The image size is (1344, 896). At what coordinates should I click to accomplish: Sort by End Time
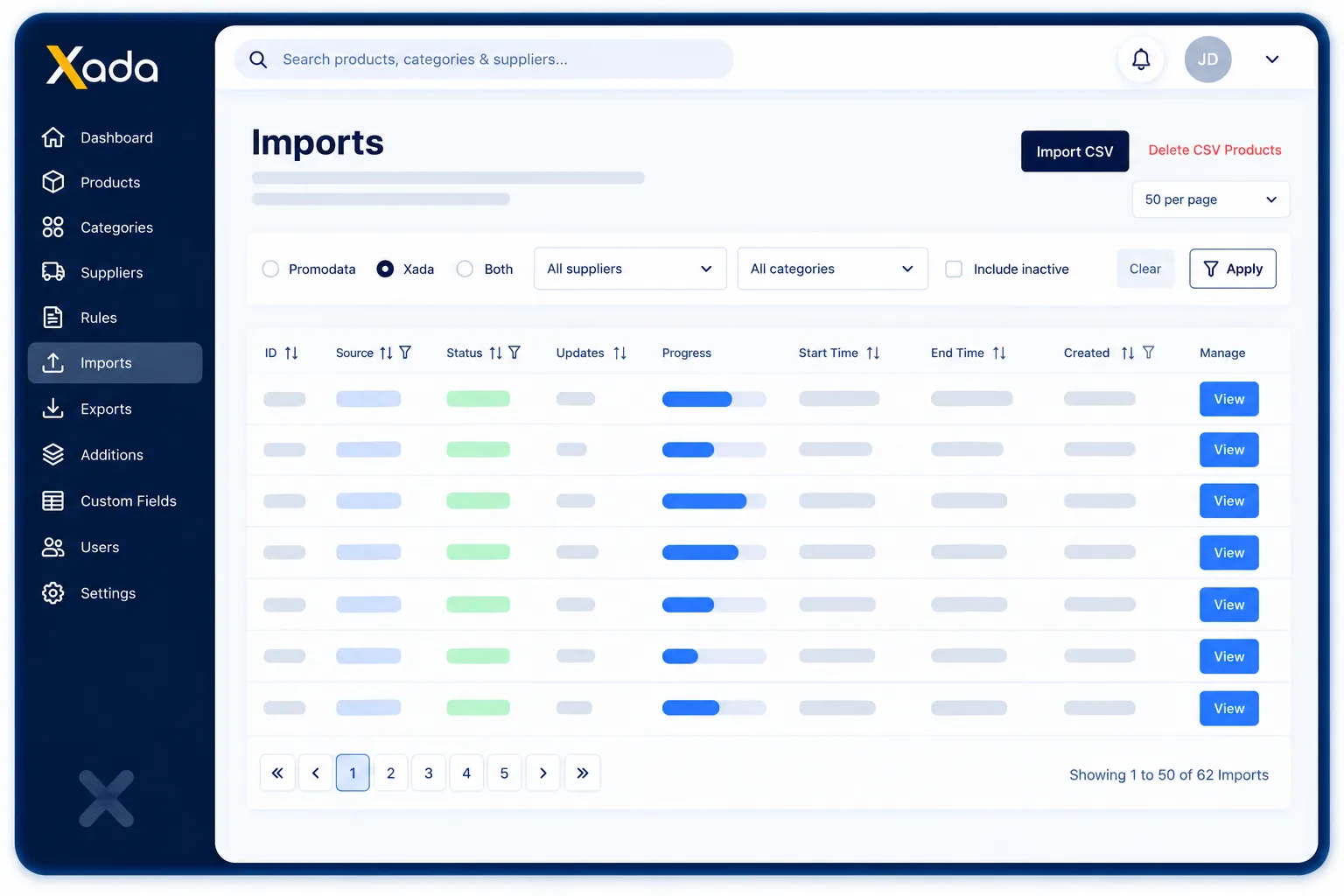tap(999, 353)
